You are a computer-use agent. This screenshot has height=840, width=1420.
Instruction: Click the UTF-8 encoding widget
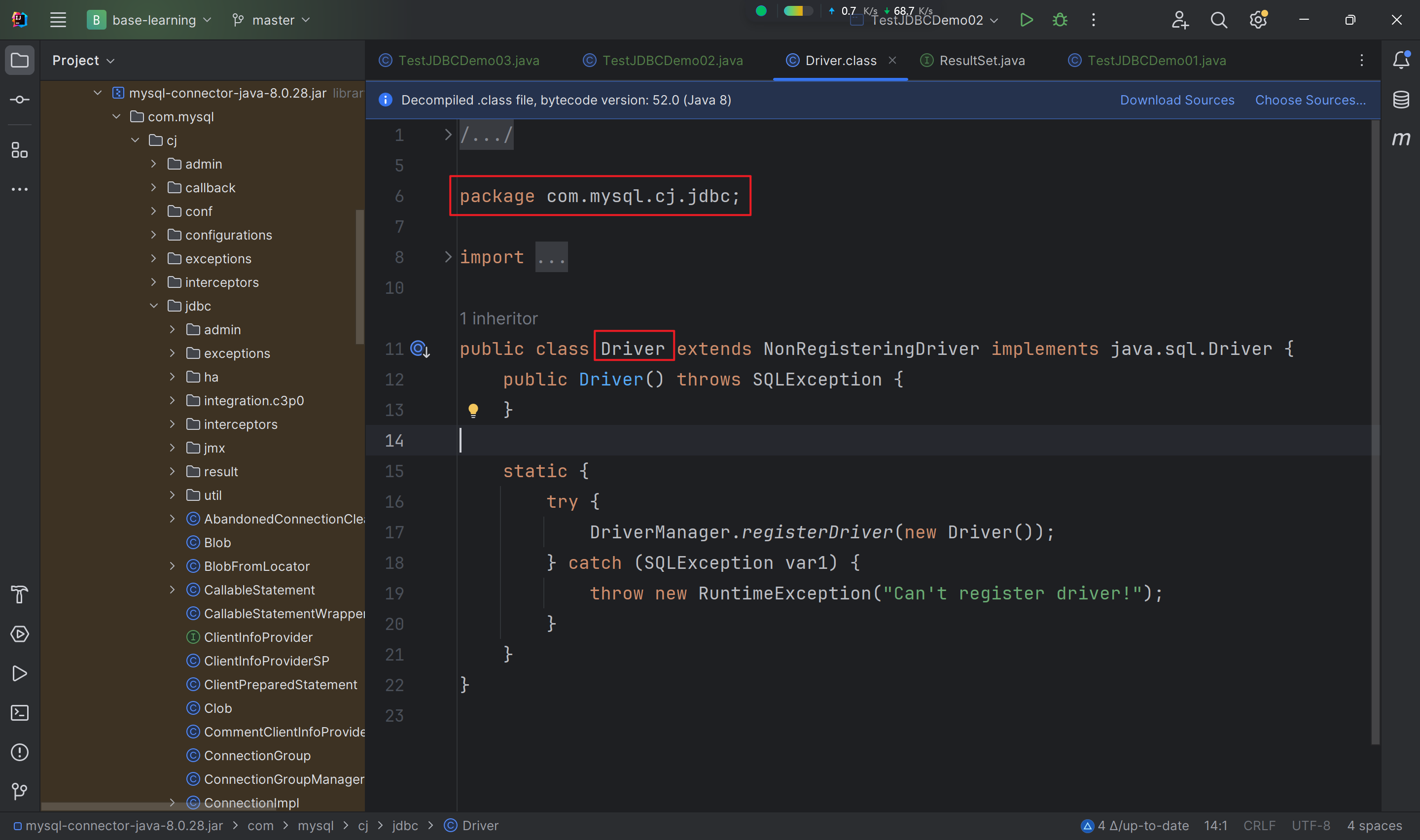[1311, 825]
